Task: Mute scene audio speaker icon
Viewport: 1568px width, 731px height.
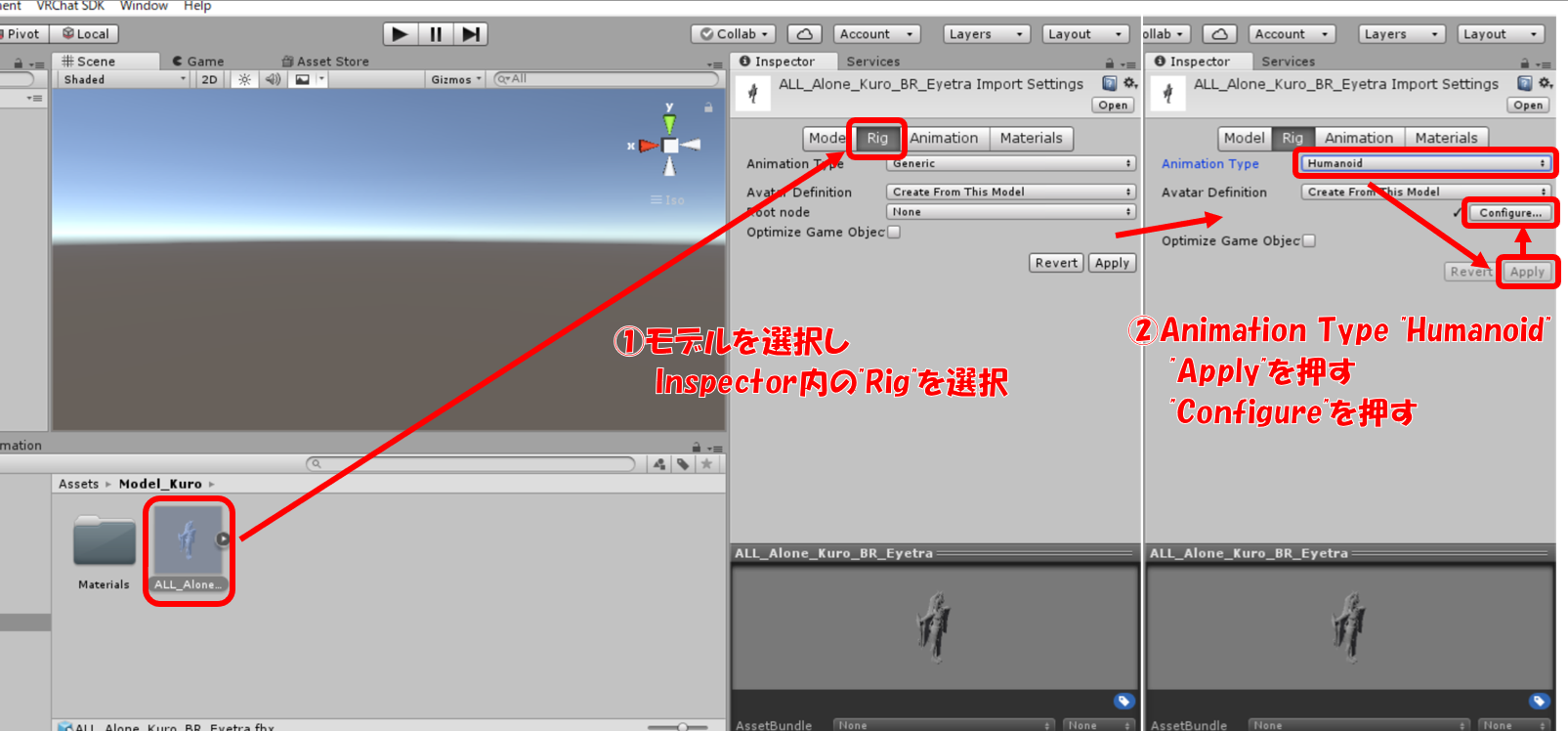Action: coord(273,80)
